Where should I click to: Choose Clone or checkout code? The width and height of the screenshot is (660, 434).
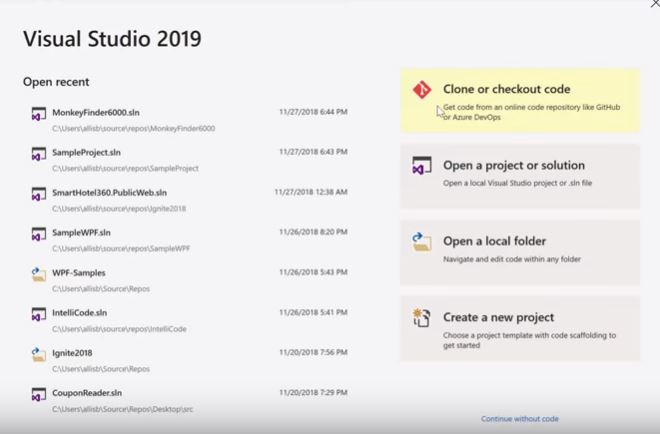click(x=520, y=101)
